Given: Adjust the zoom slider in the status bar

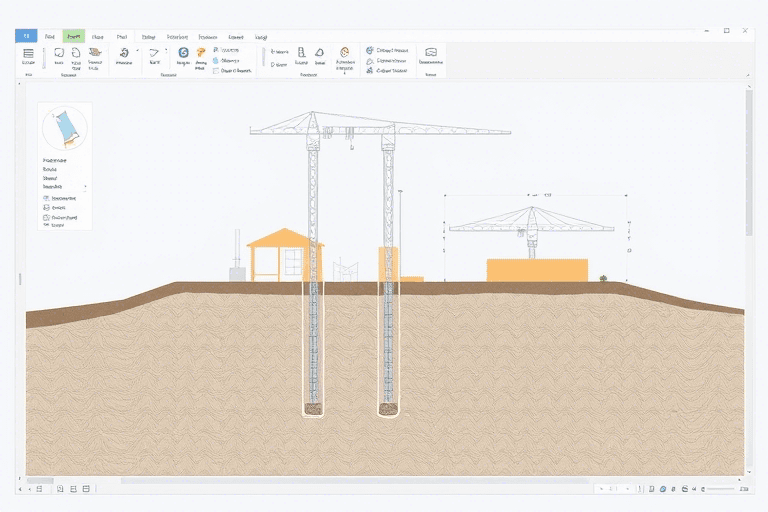Looking at the screenshot, I should point(720,489).
